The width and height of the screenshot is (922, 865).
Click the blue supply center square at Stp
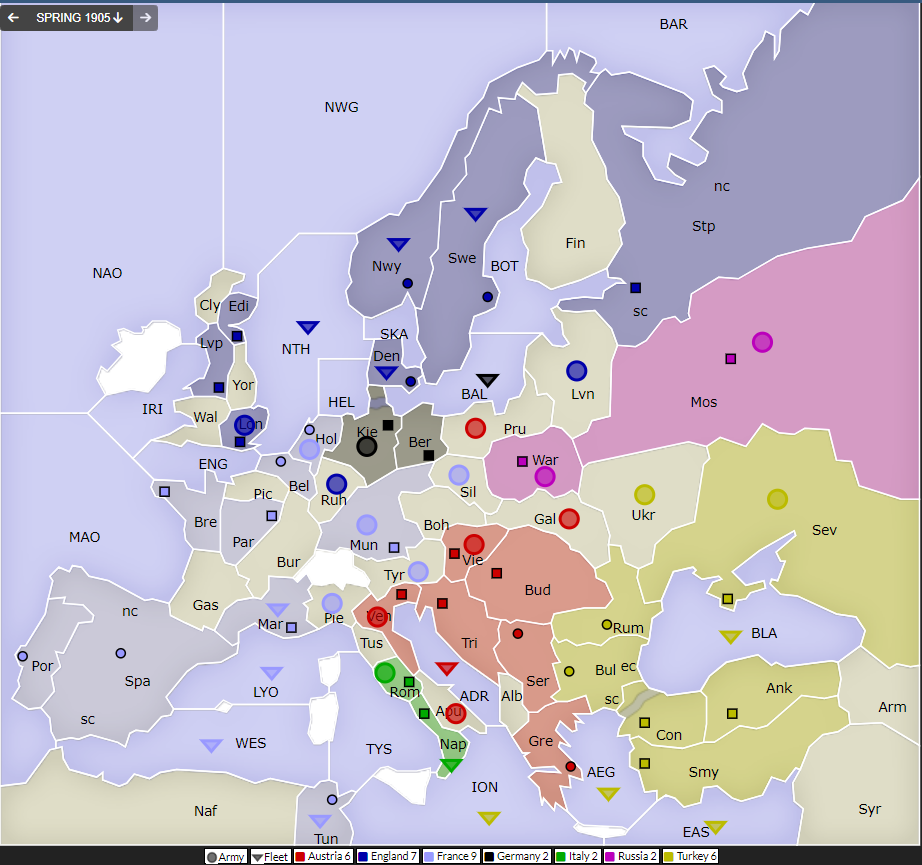635,288
